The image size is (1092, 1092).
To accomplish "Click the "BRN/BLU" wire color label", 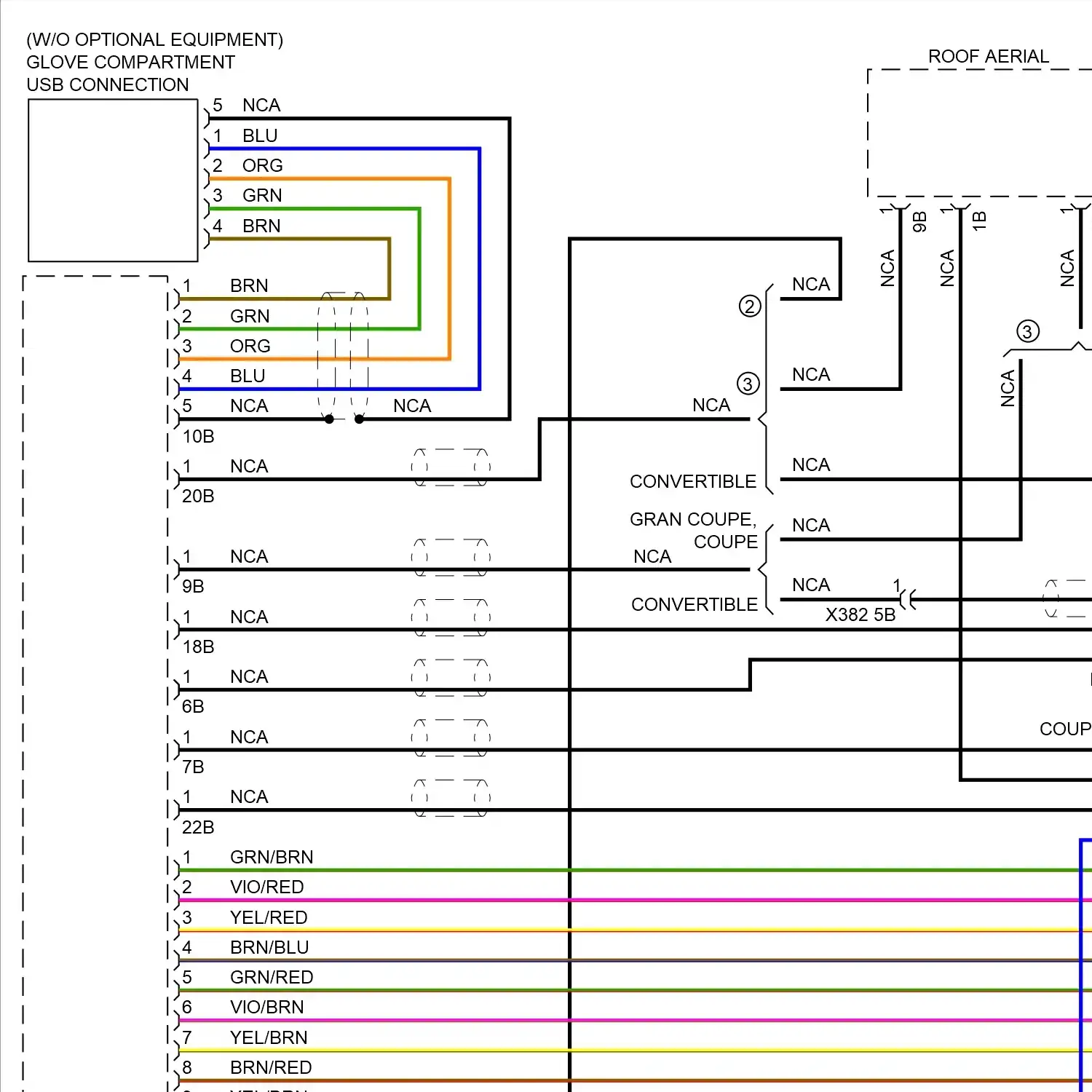I will point(269,947).
